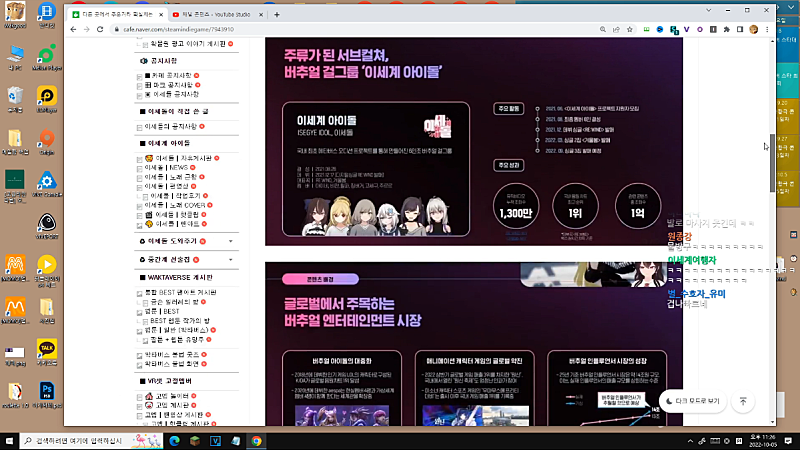Select the Naver cafe tab

coord(116,15)
